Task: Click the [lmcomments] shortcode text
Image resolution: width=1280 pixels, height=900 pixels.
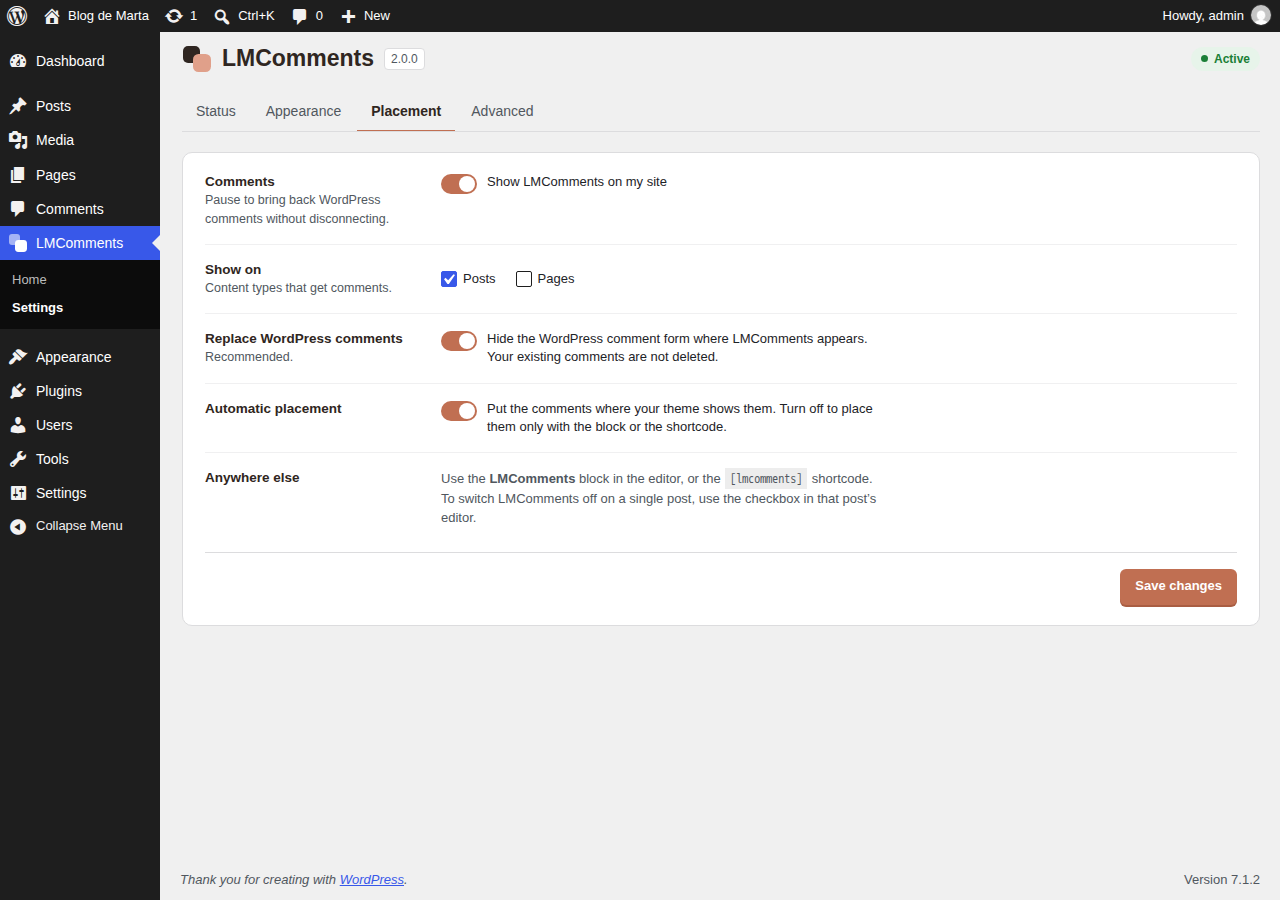Action: click(766, 479)
